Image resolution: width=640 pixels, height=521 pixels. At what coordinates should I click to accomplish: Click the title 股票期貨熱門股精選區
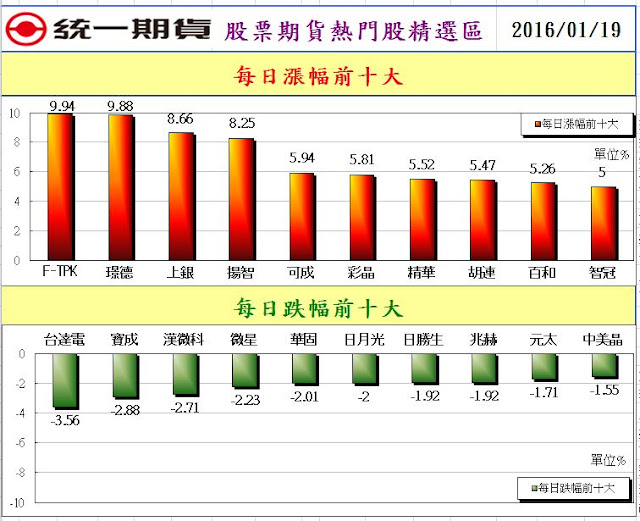[353, 31]
